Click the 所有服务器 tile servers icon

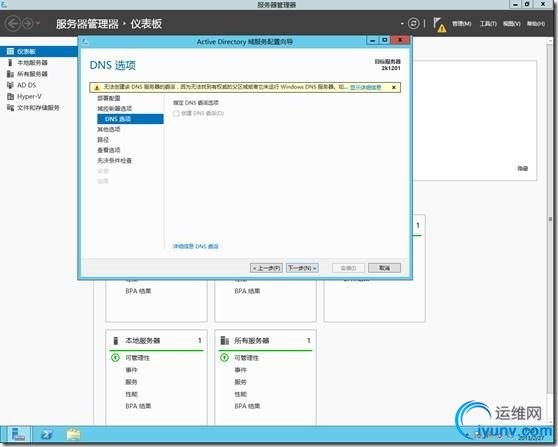(x=225, y=341)
